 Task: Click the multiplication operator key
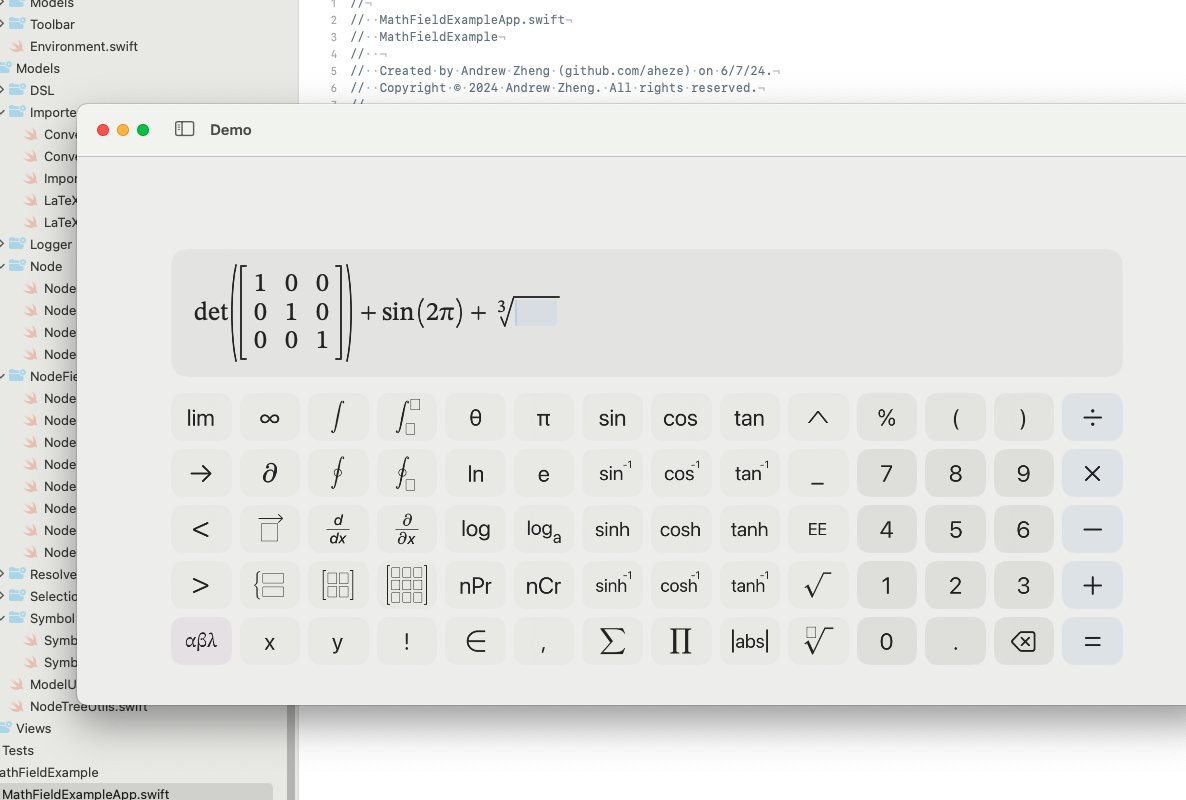coord(1092,473)
